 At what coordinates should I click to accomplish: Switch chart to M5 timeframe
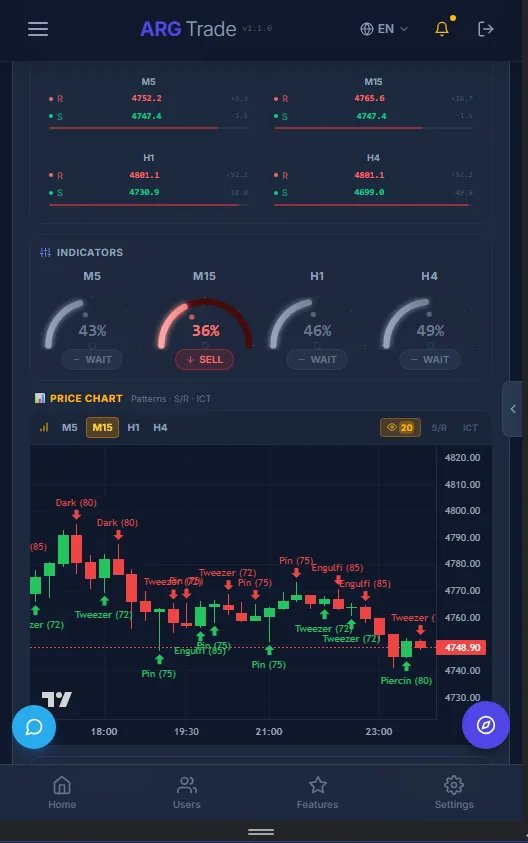[x=69, y=427]
